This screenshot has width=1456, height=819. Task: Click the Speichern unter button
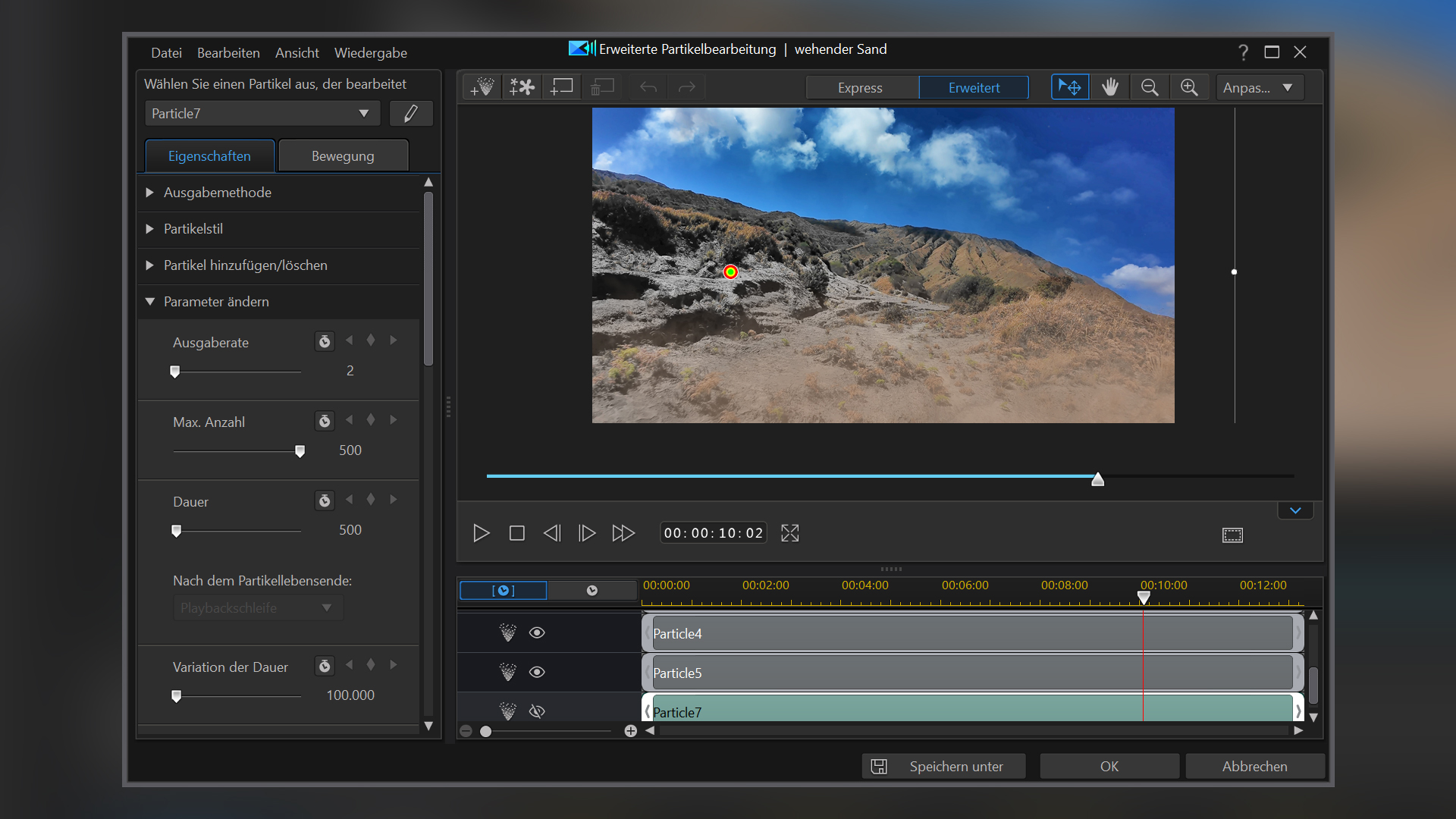pyautogui.click(x=943, y=766)
